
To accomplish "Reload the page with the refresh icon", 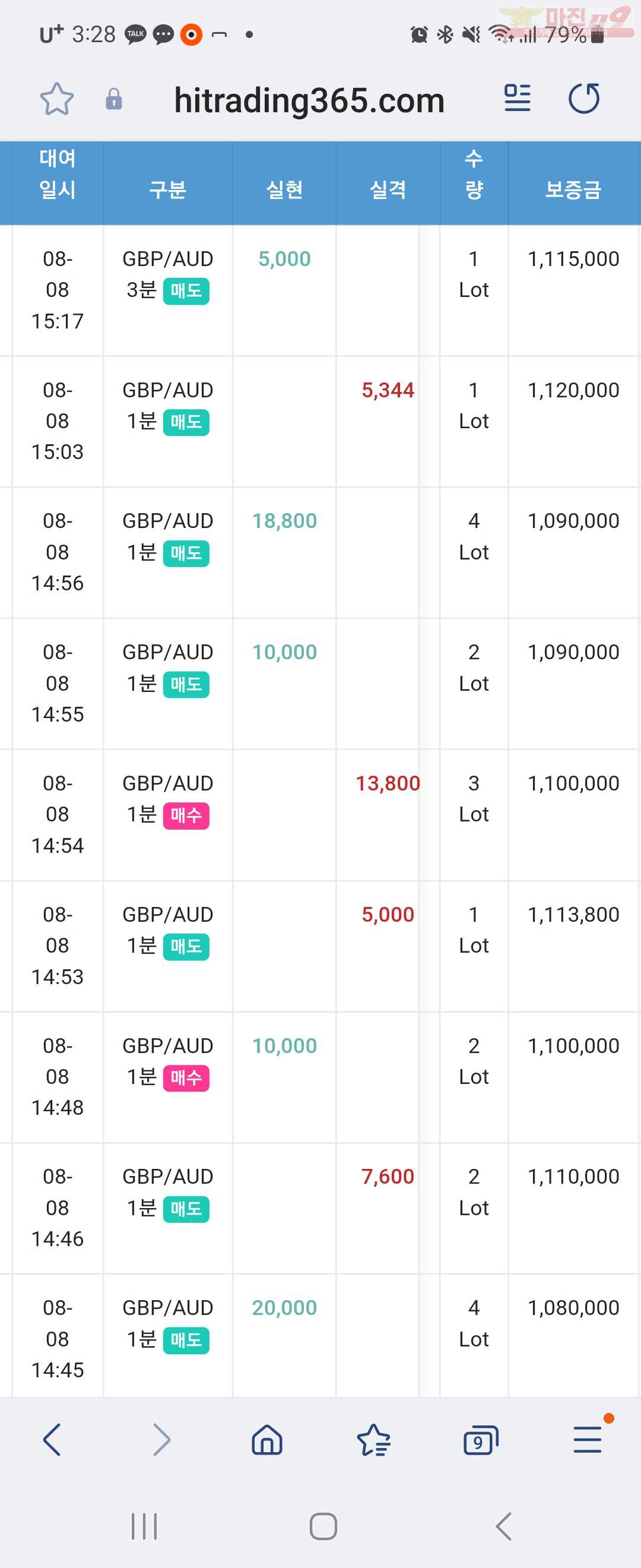I will (584, 98).
